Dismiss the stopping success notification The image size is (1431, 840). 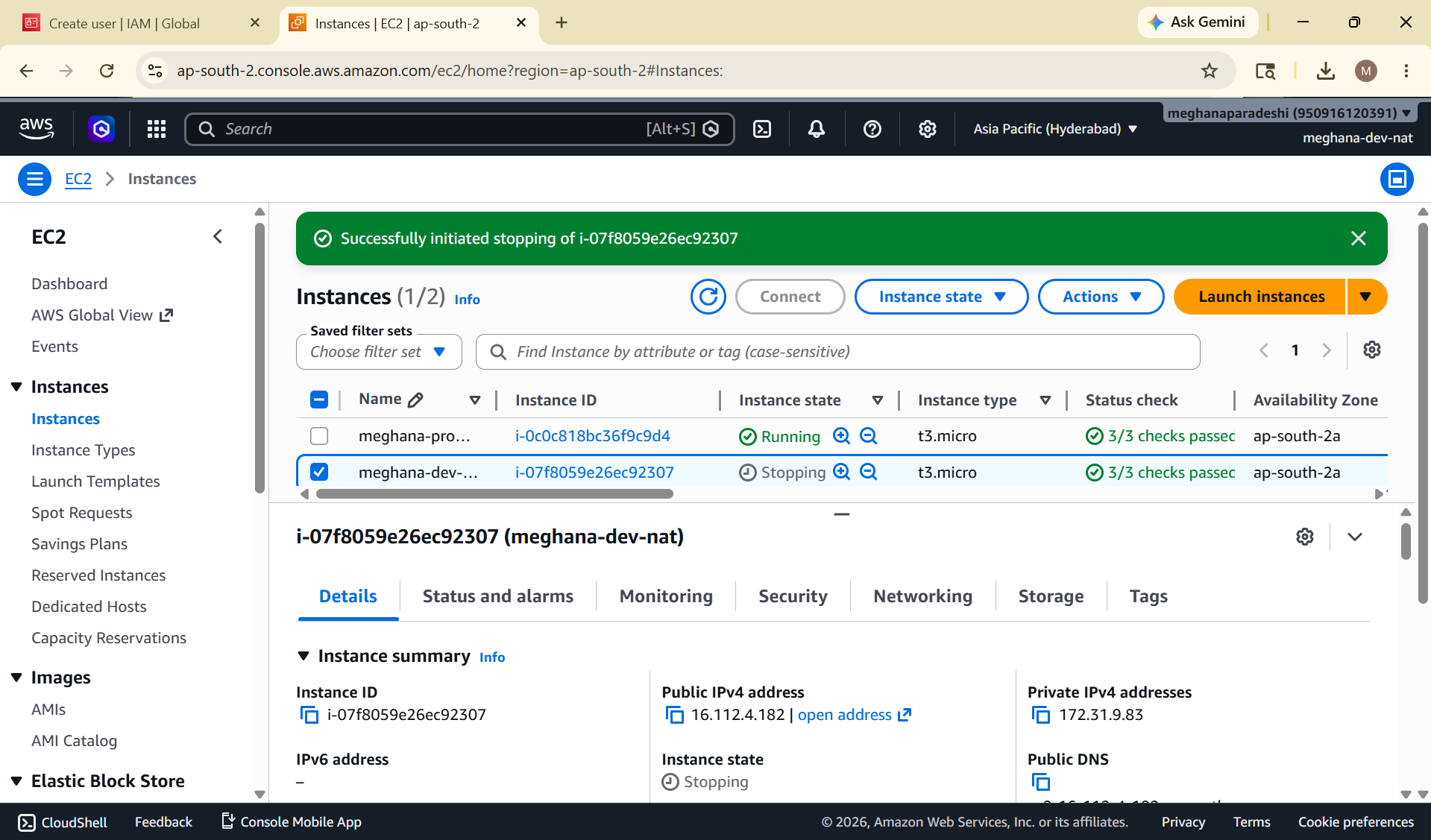click(x=1358, y=239)
